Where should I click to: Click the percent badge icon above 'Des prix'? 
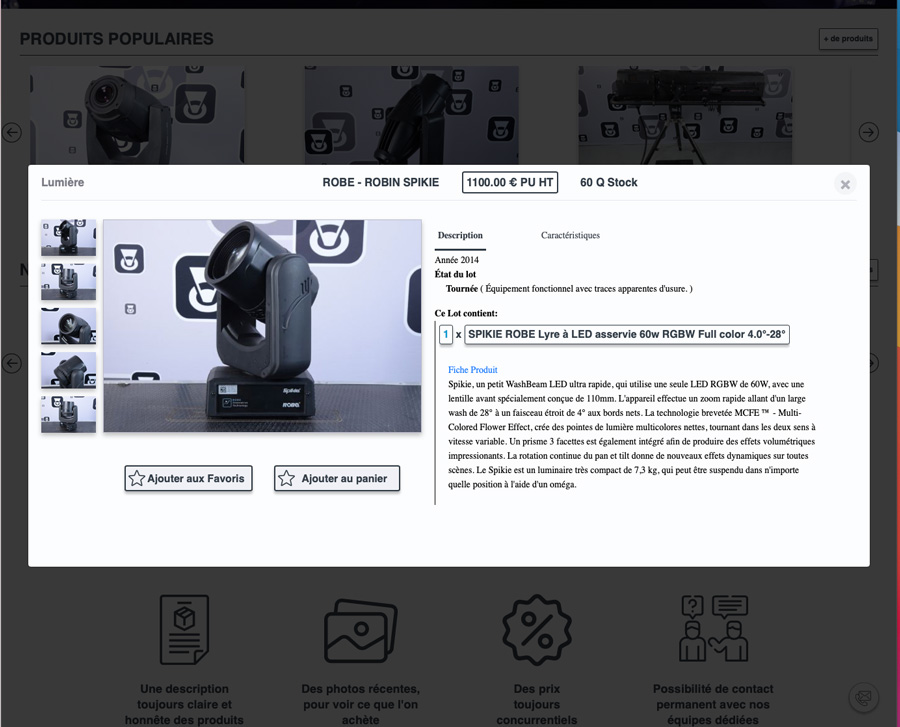(537, 630)
